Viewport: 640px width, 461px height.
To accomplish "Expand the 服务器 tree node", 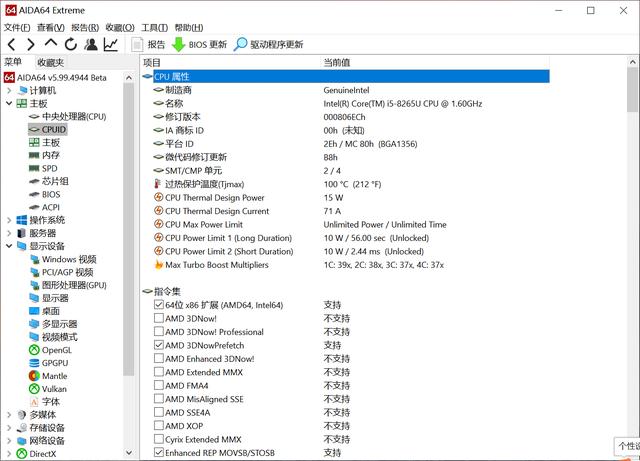I will 9,233.
